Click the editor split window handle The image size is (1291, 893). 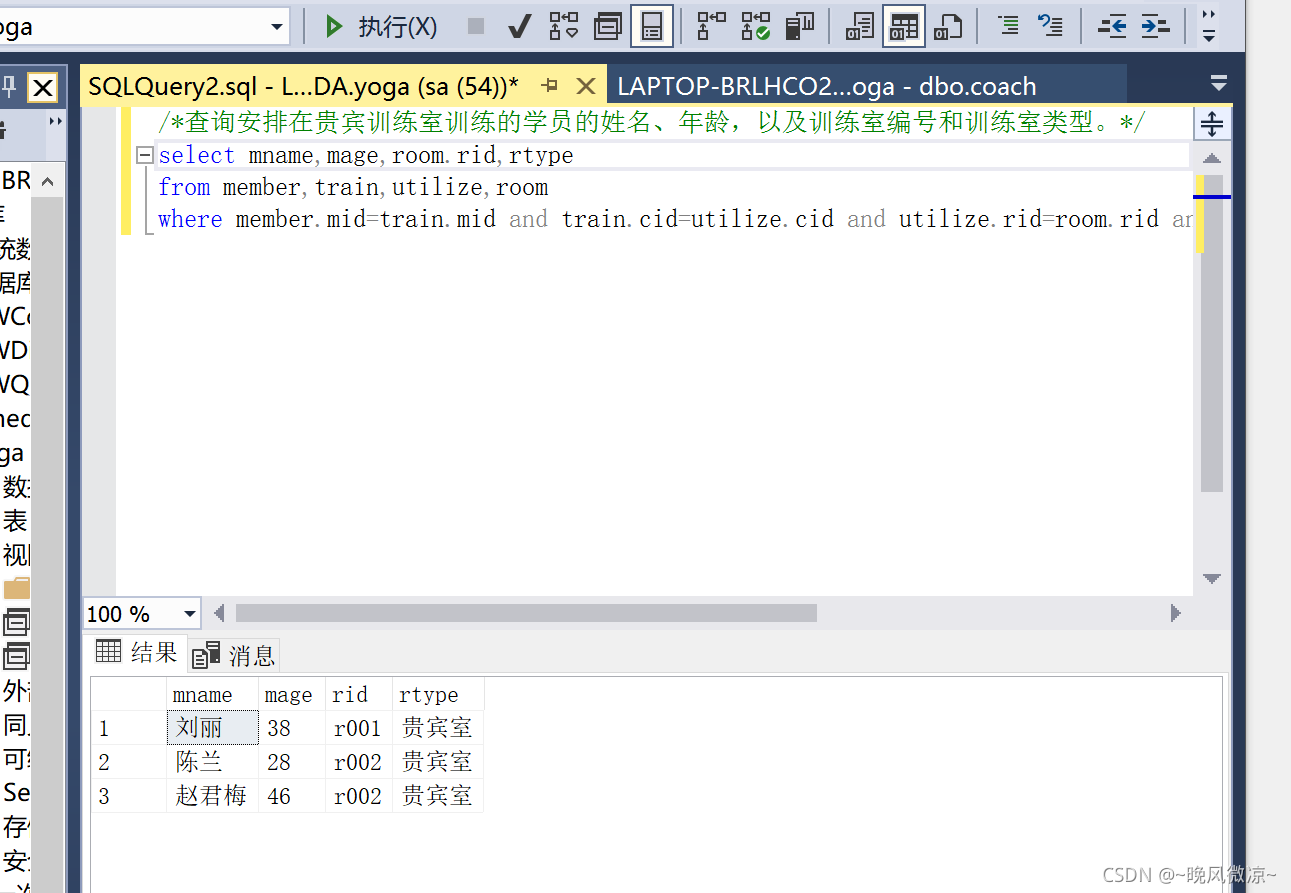click(1211, 124)
